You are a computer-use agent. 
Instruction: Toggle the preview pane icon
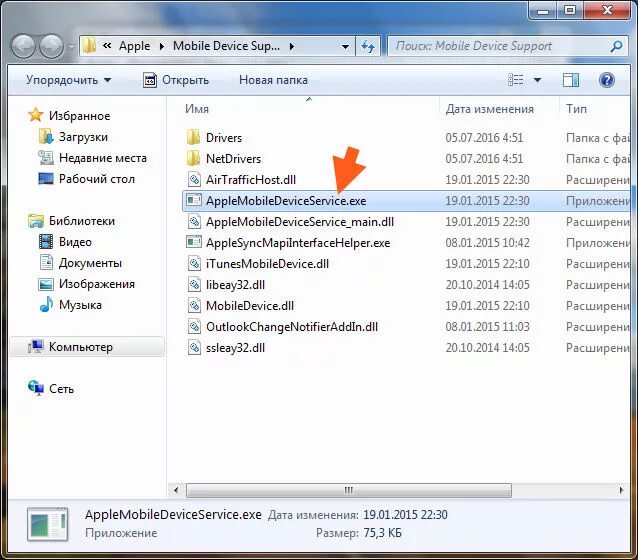point(571,80)
